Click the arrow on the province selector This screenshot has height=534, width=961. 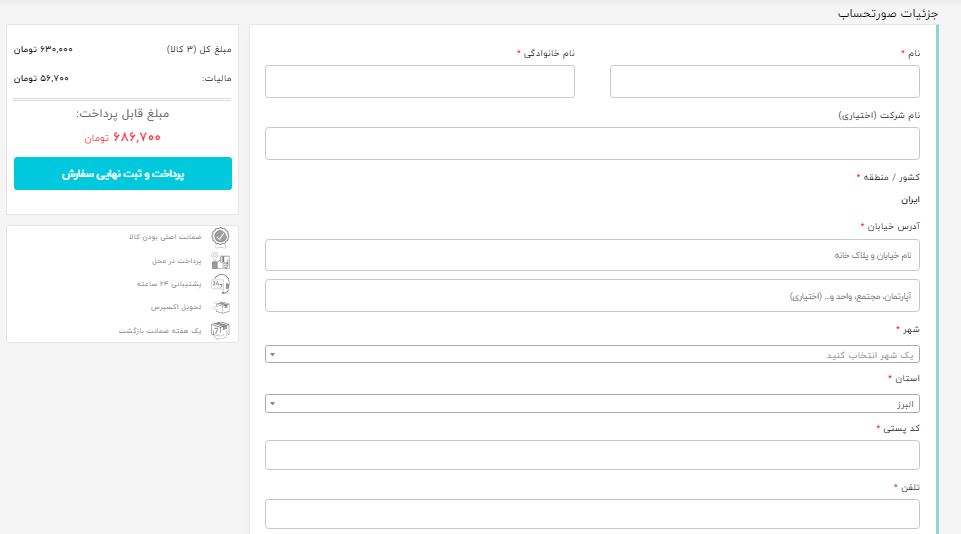click(x=272, y=403)
